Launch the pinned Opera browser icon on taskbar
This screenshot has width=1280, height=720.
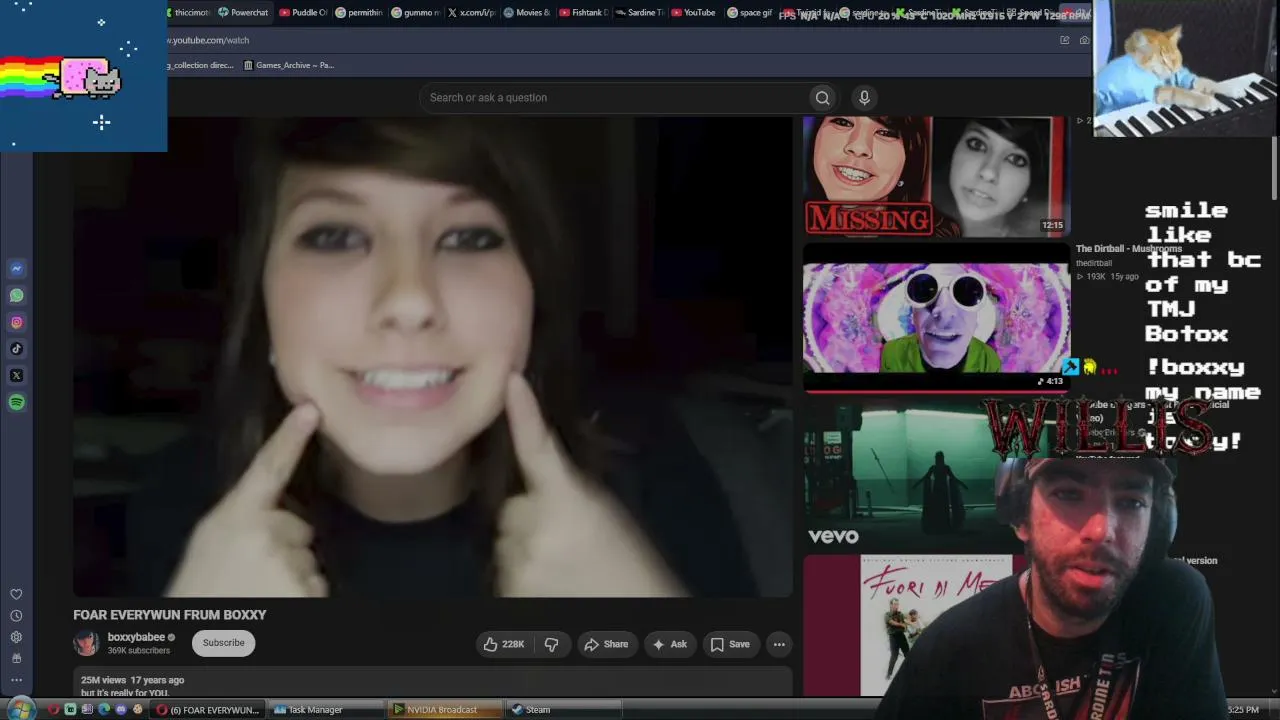click(53, 710)
